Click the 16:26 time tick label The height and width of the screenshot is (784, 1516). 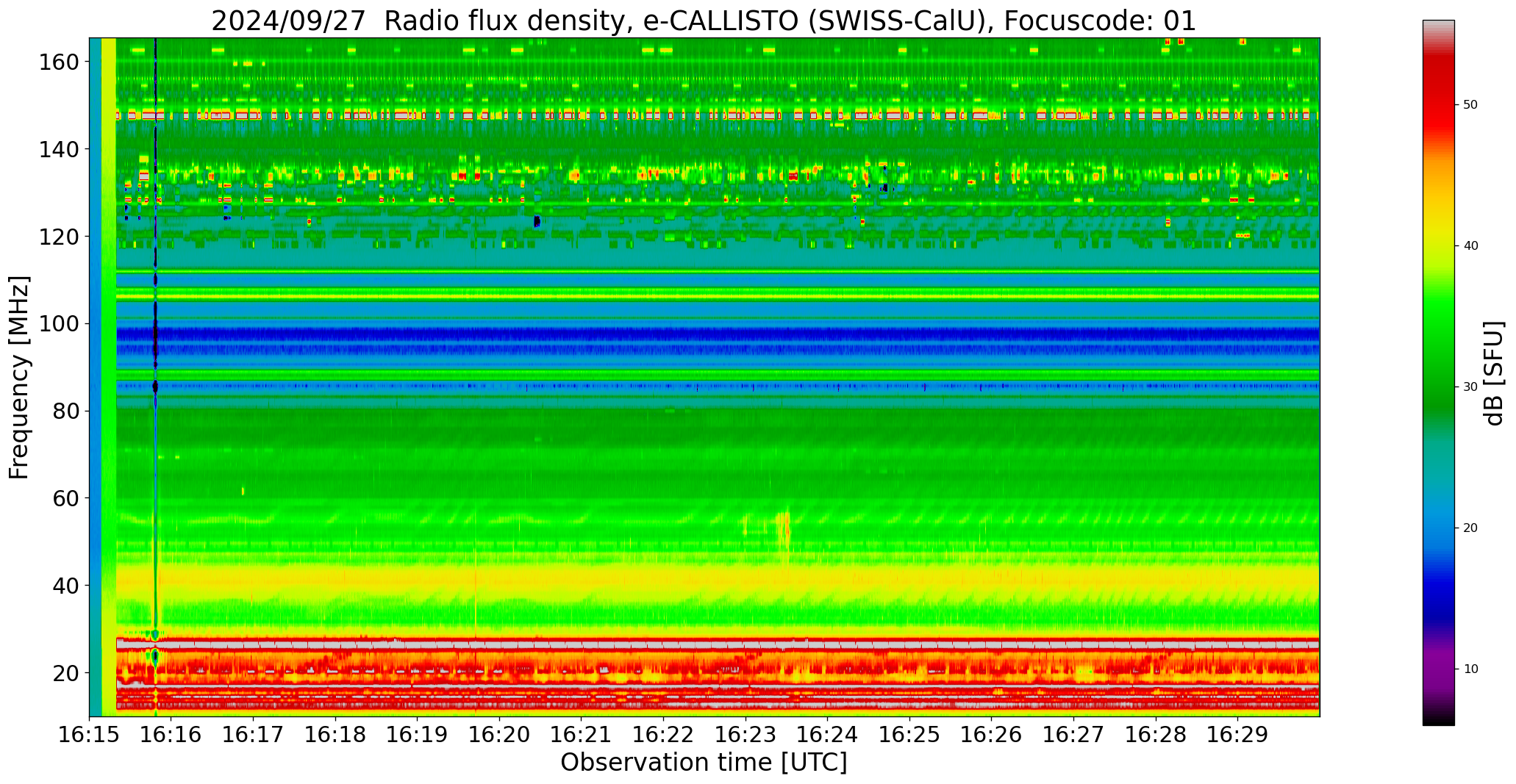991,734
